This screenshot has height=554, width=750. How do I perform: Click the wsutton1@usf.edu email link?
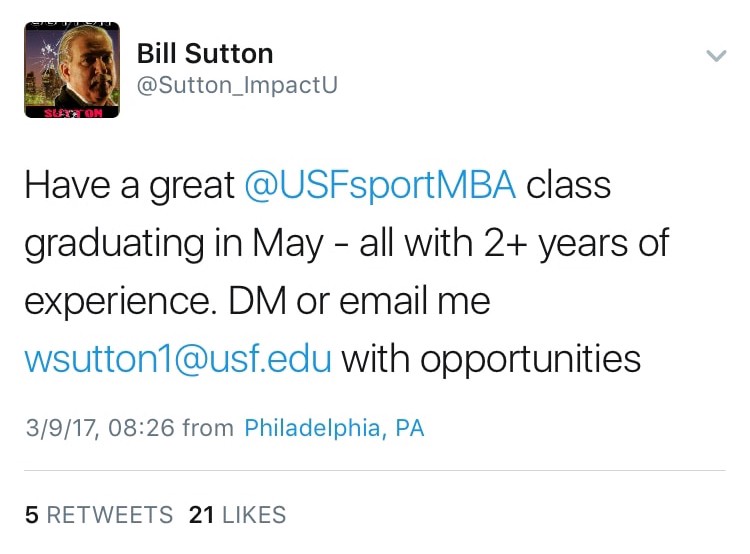point(177,358)
